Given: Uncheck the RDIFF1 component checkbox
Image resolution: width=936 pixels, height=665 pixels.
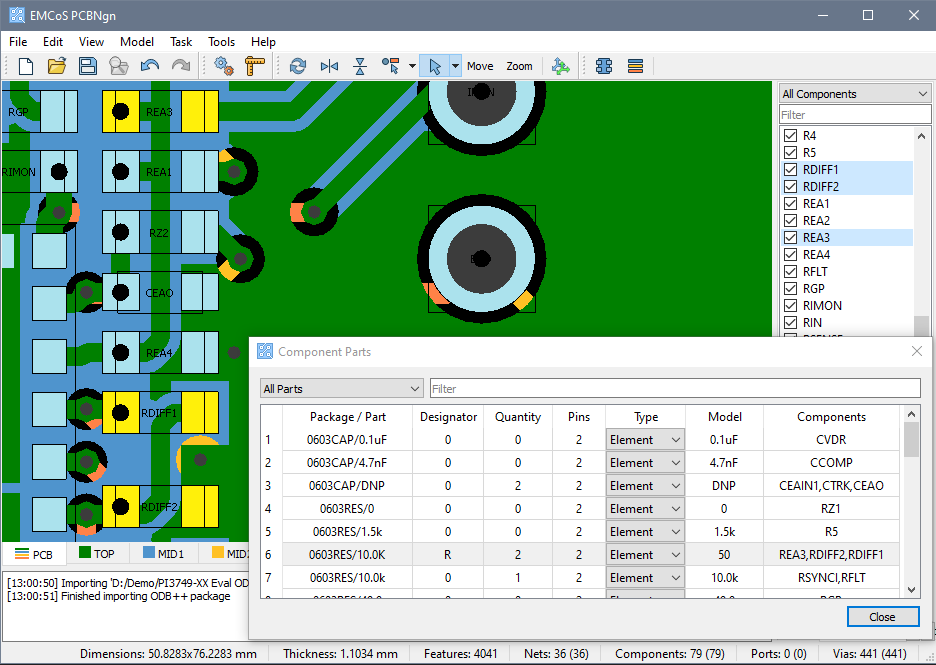Looking at the screenshot, I should coord(790,170).
